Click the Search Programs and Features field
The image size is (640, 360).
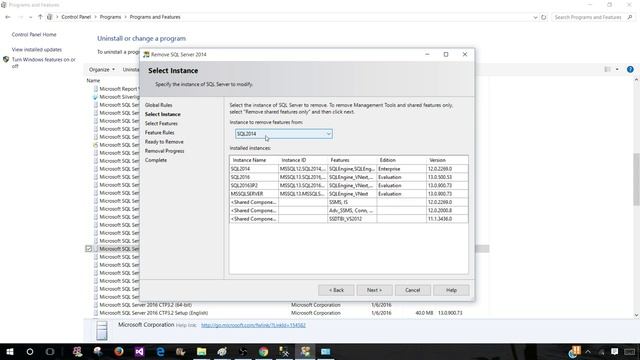[x=588, y=17]
